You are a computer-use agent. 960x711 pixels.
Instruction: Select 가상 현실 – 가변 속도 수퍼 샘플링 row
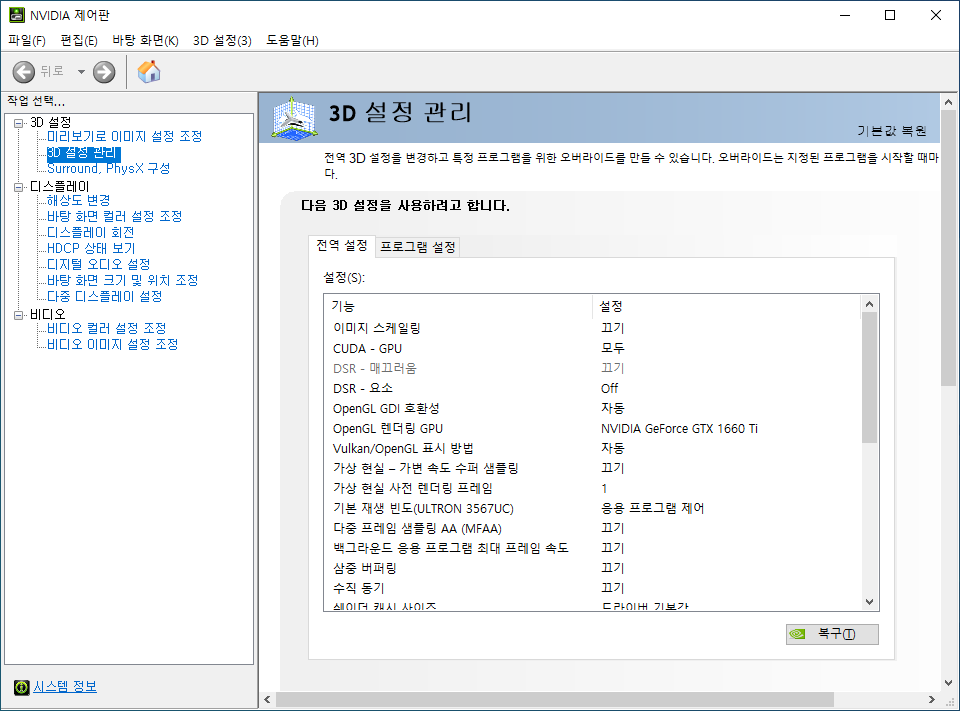[x=592, y=468]
